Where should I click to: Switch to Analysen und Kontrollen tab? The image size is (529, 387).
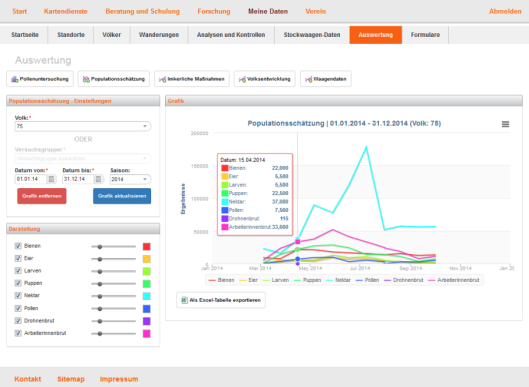(231, 35)
